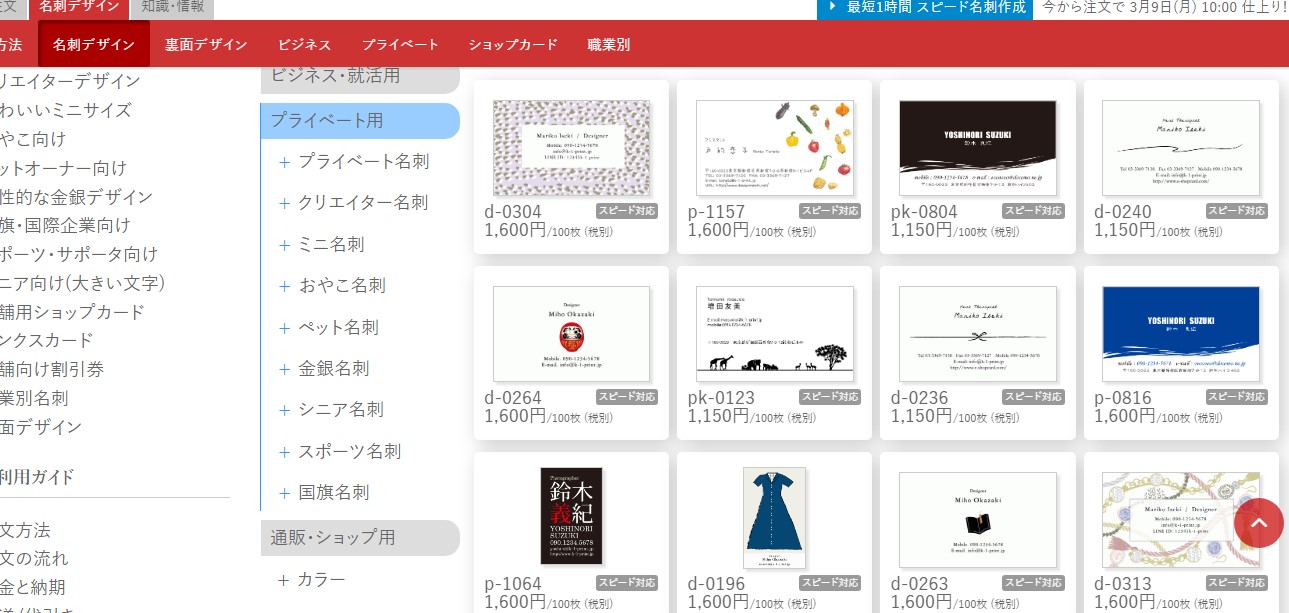
Task: Open the ットオーナー向け sidebar link
Action: tap(64, 168)
